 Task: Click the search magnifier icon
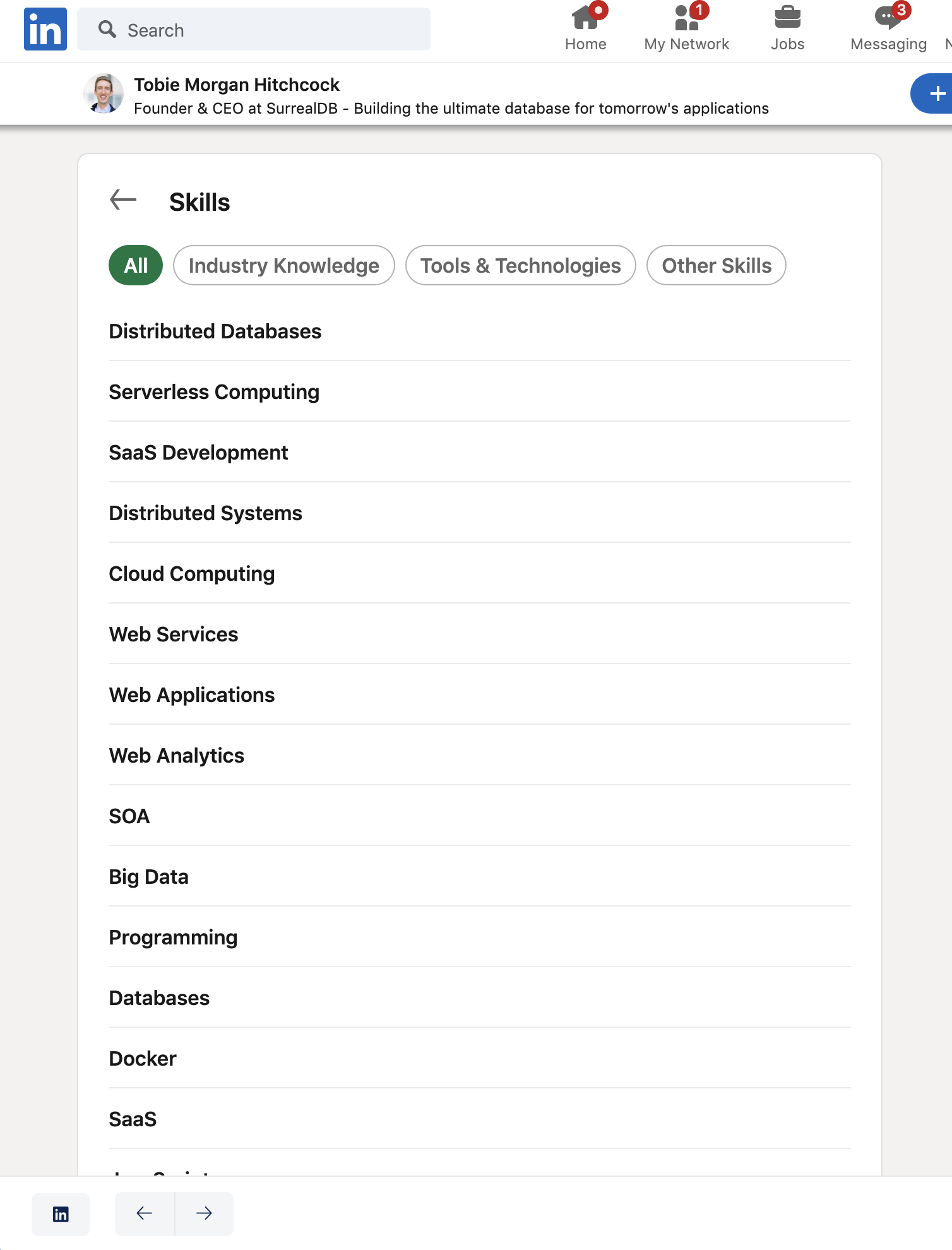(x=107, y=29)
